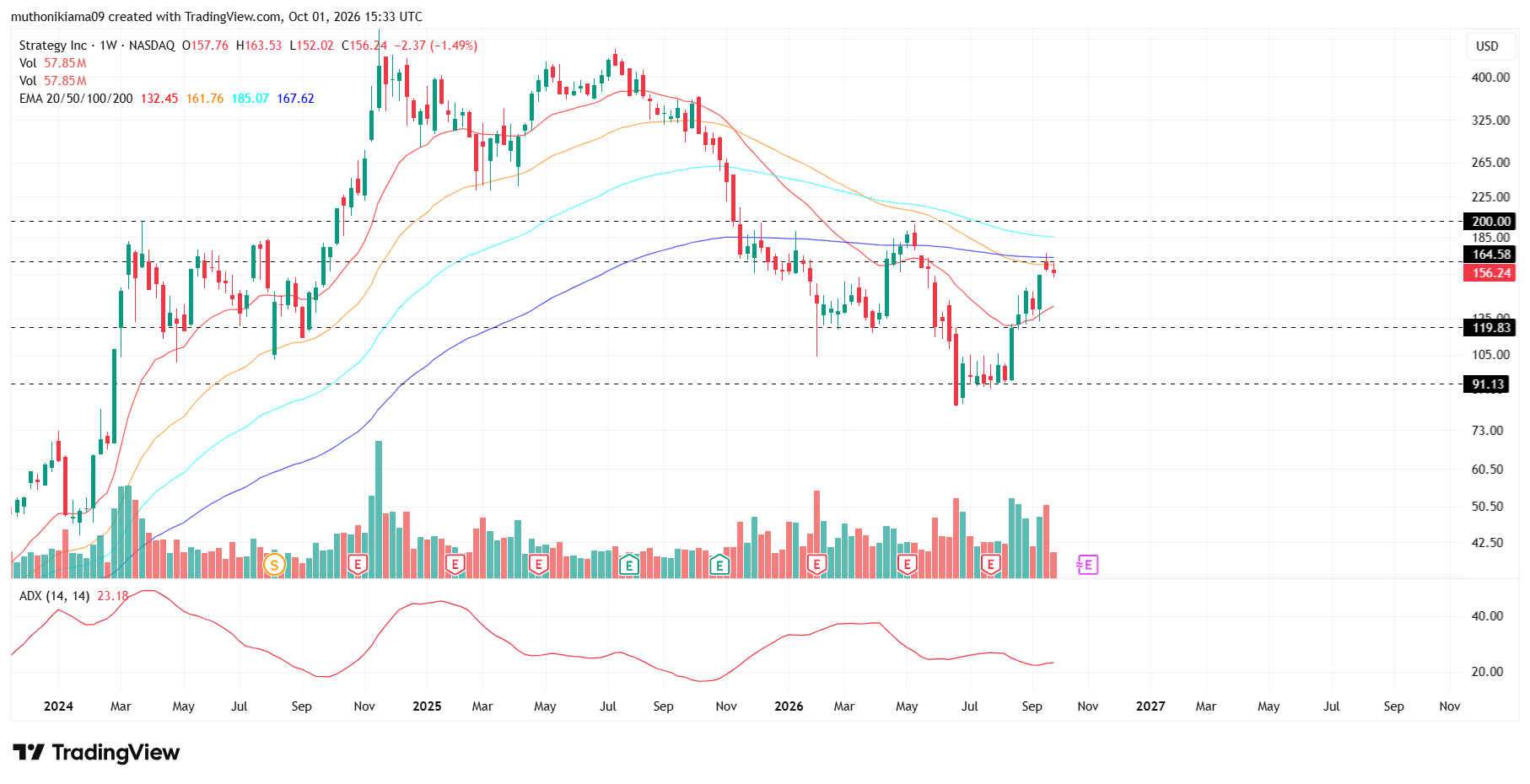
Task: Click the purple upcoming earnings E marker
Action: pos(1087,565)
